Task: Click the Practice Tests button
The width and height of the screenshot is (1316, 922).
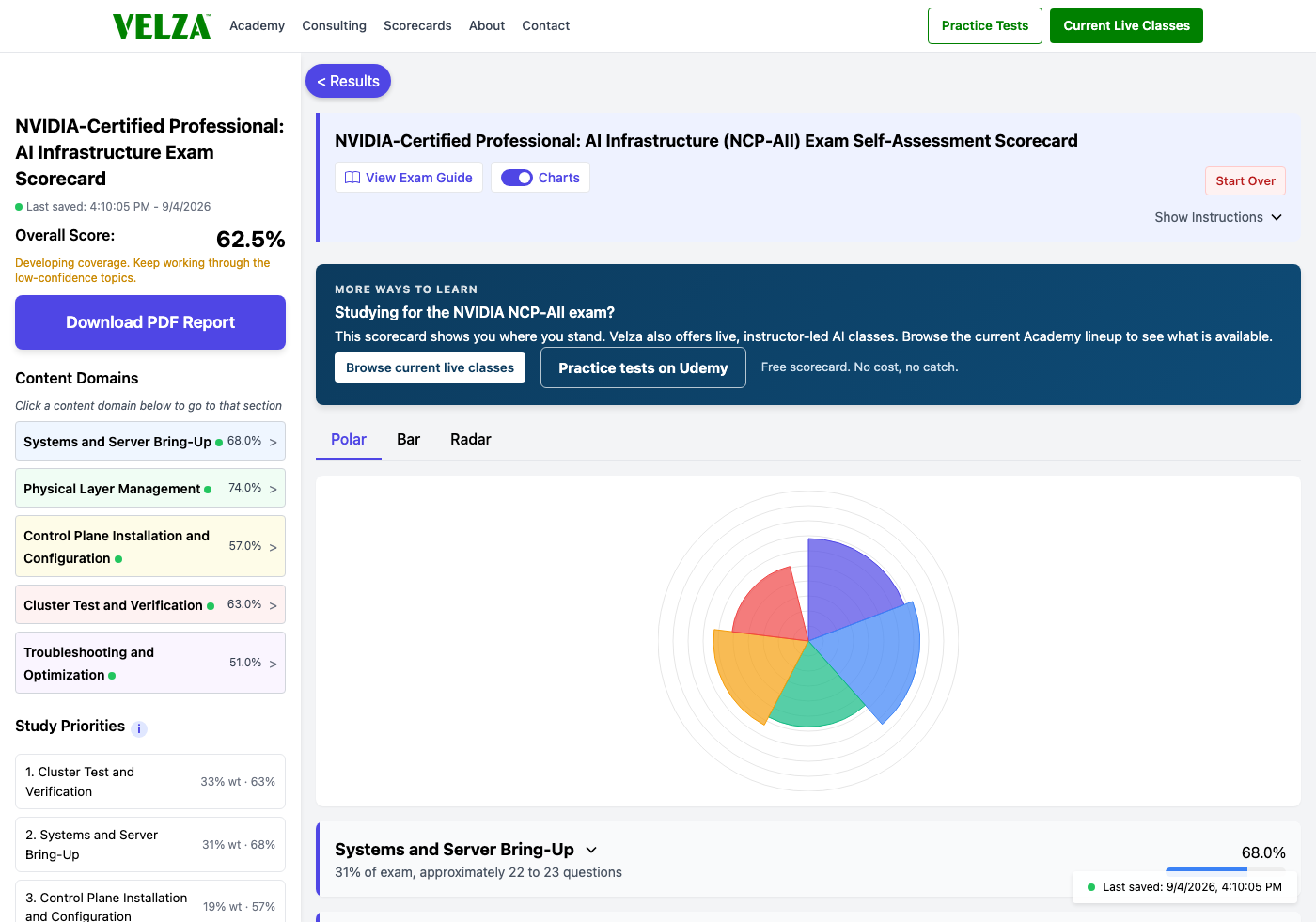Action: click(x=985, y=25)
